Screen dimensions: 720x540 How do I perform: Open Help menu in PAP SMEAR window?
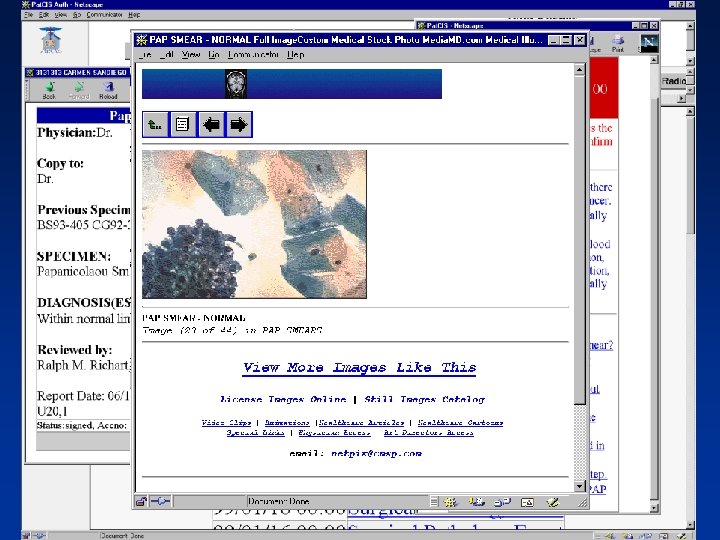point(296,55)
